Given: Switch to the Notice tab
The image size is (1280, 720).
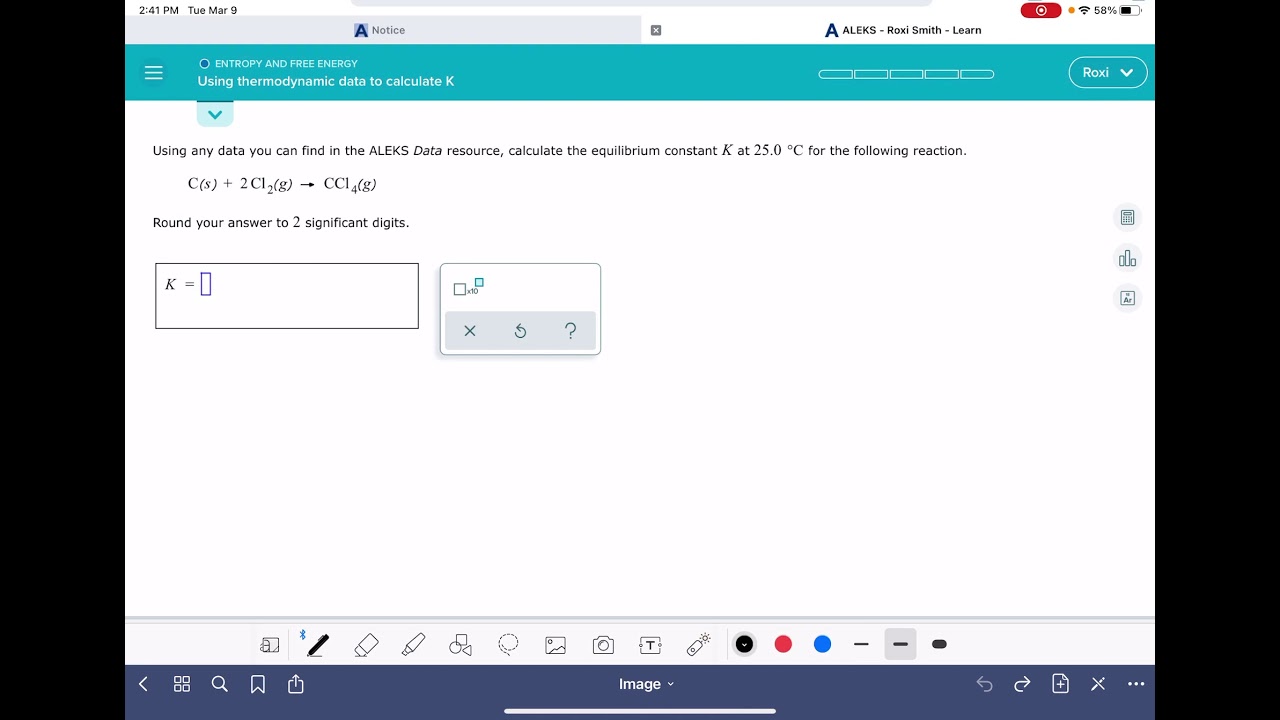Looking at the screenshot, I should click(380, 30).
